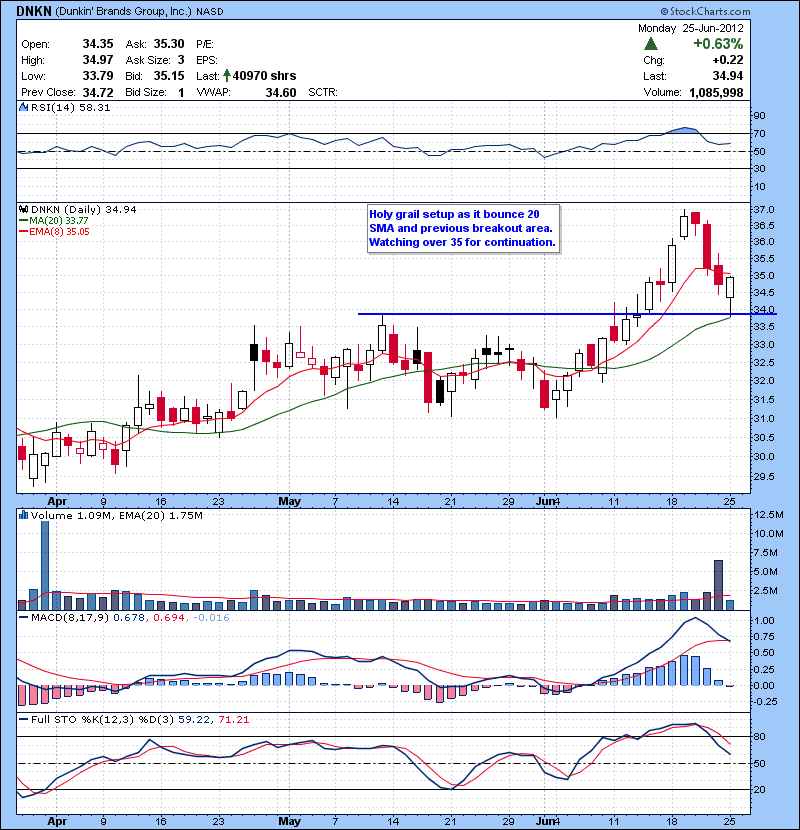Click the Ask Size label
This screenshot has height=830, width=800.
(148, 60)
